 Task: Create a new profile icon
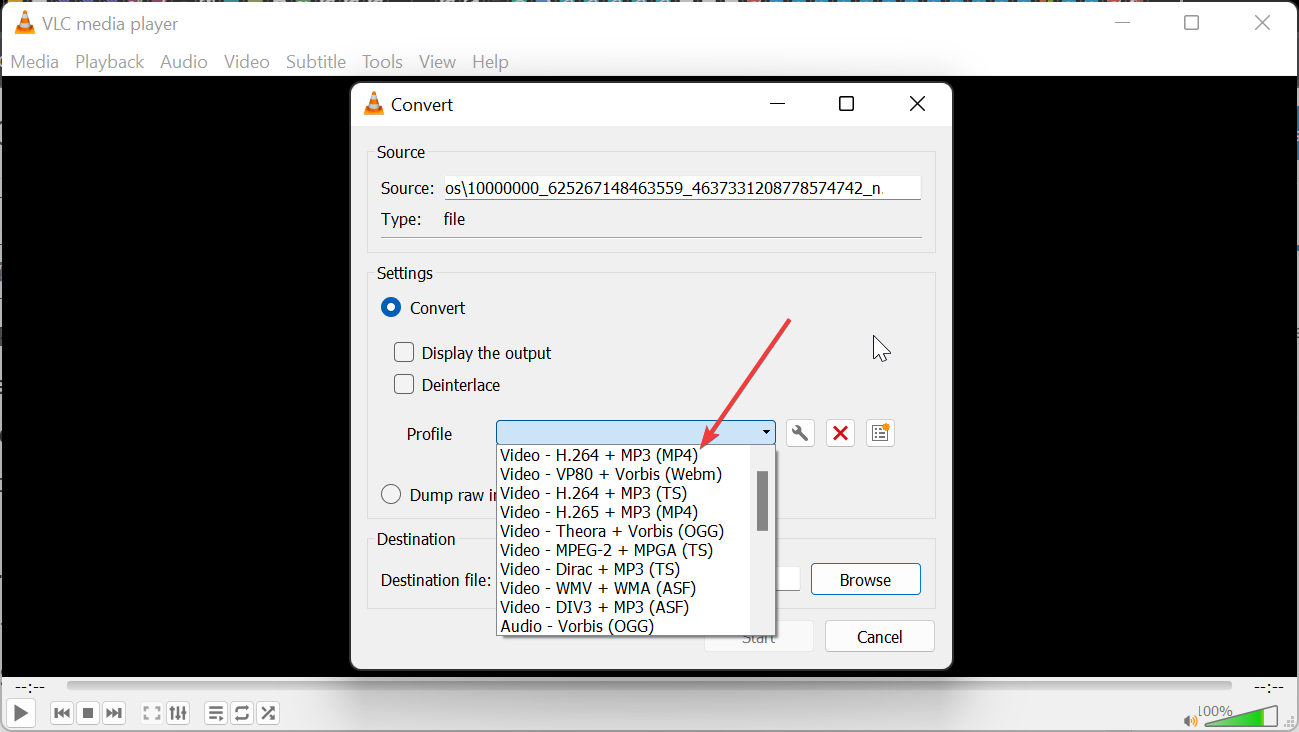click(880, 433)
